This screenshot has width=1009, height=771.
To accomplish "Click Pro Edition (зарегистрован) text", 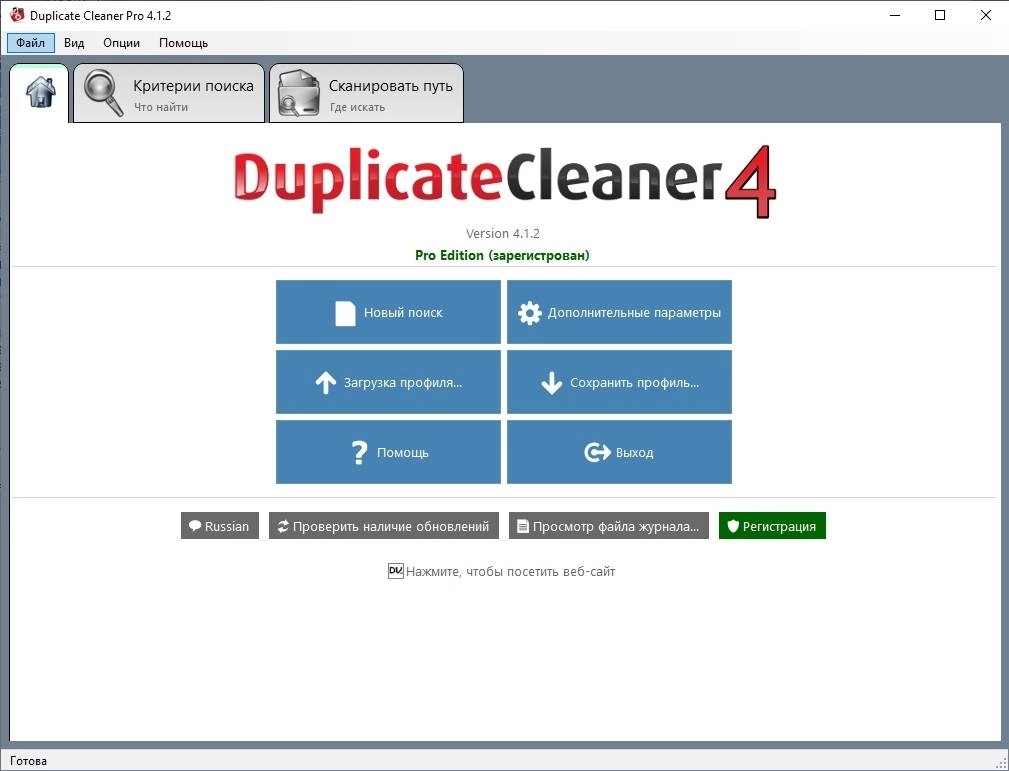I will [x=502, y=255].
